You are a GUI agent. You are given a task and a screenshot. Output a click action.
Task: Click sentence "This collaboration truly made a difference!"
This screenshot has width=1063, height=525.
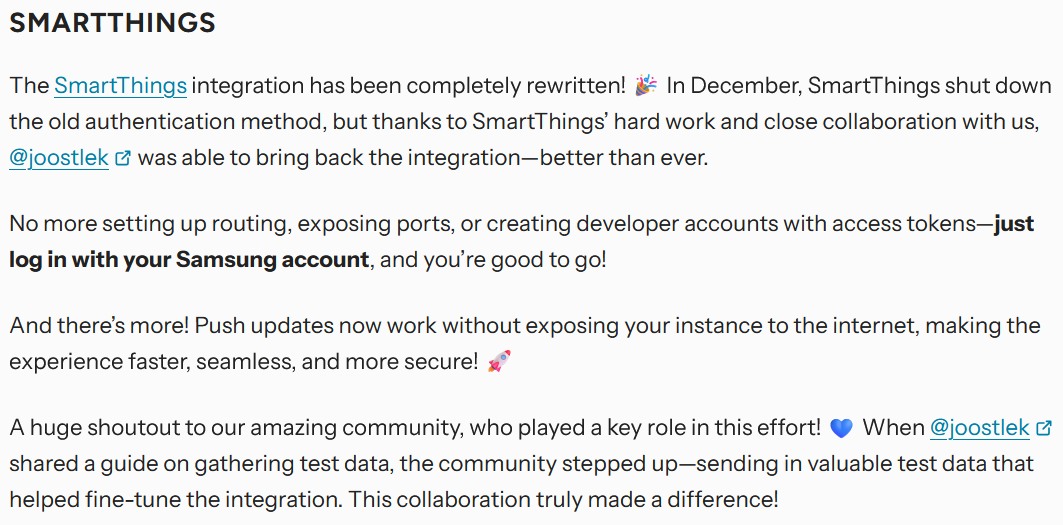click(563, 500)
